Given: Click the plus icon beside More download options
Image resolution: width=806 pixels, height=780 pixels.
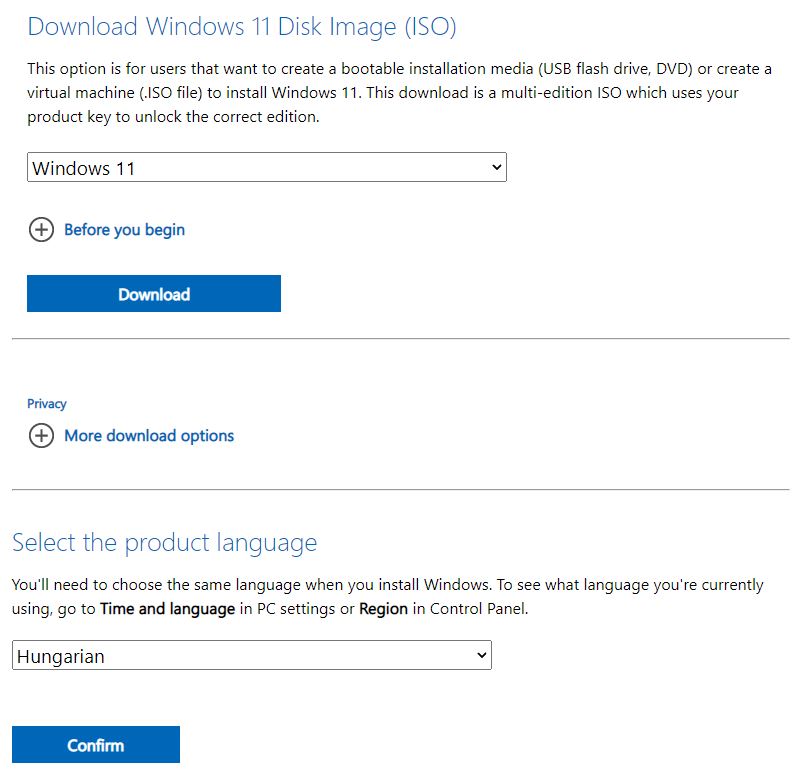Looking at the screenshot, I should pos(40,436).
